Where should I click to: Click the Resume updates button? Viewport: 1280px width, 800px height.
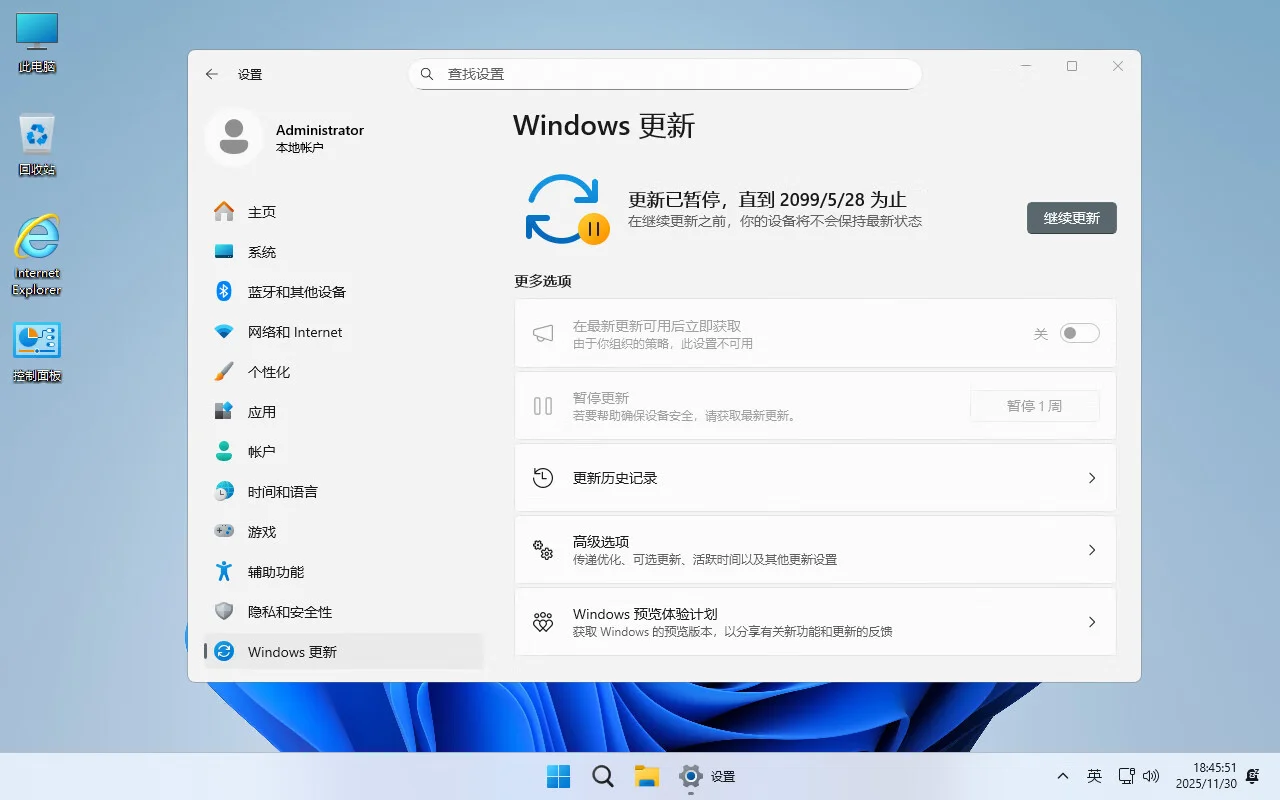click(x=1071, y=218)
